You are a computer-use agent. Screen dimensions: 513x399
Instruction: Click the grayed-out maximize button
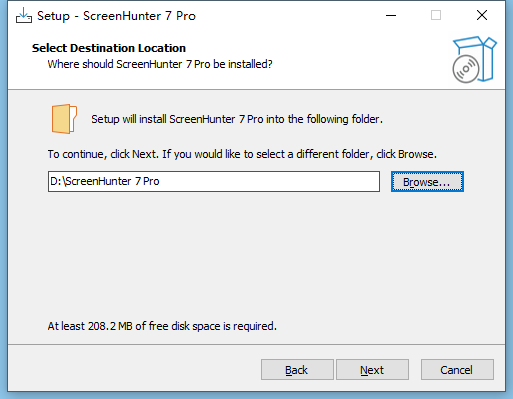point(436,15)
